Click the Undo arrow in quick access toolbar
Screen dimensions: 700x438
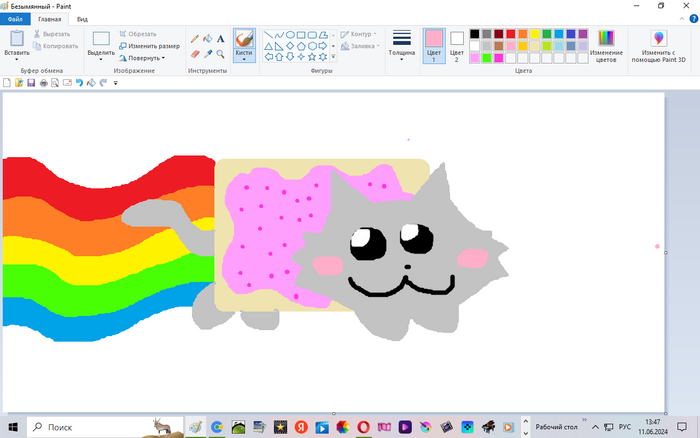(x=79, y=83)
